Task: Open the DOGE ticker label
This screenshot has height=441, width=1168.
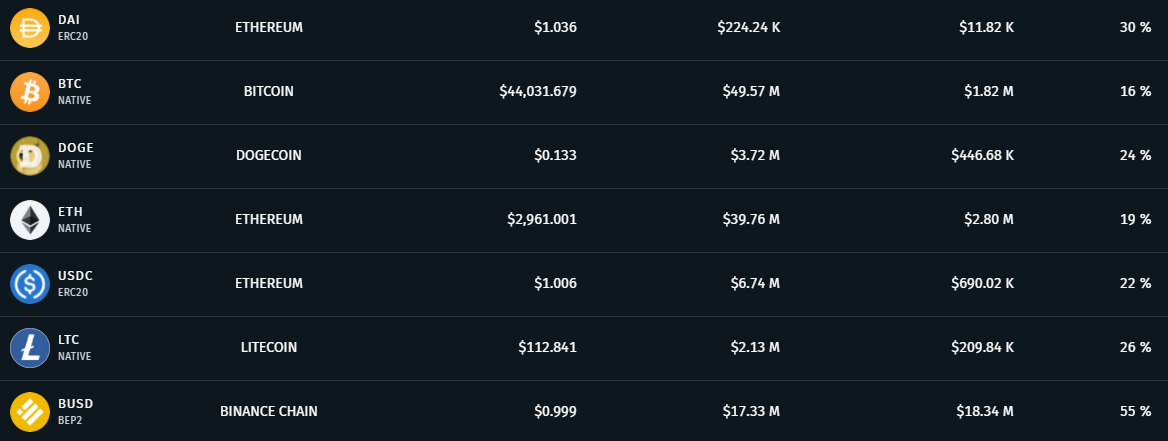Action: (x=75, y=148)
